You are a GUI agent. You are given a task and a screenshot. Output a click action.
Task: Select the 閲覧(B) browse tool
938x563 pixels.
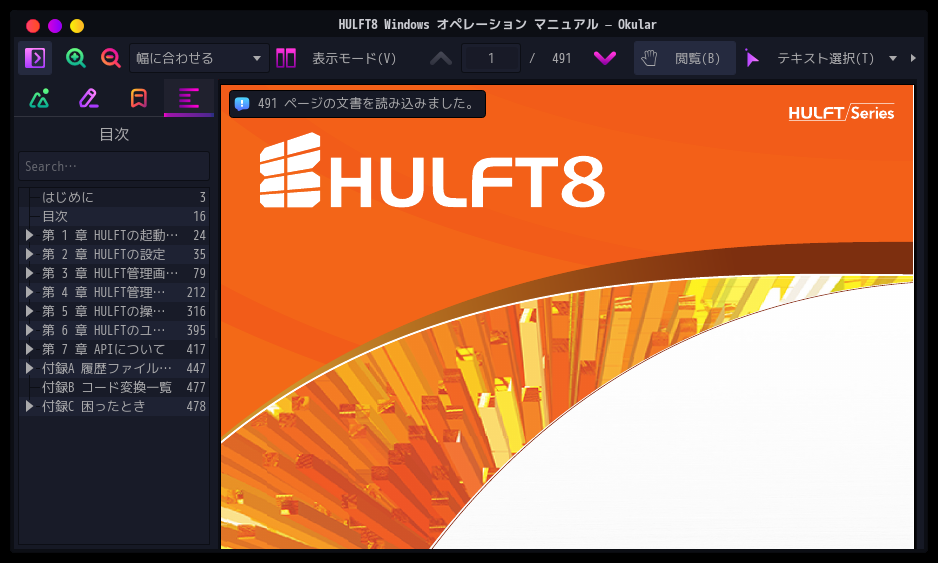[684, 58]
